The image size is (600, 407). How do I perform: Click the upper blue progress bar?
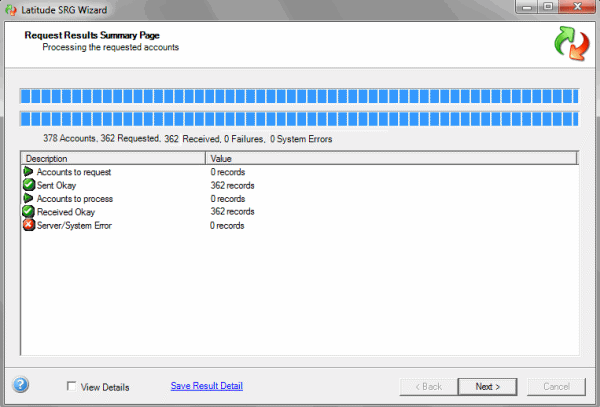pos(299,96)
